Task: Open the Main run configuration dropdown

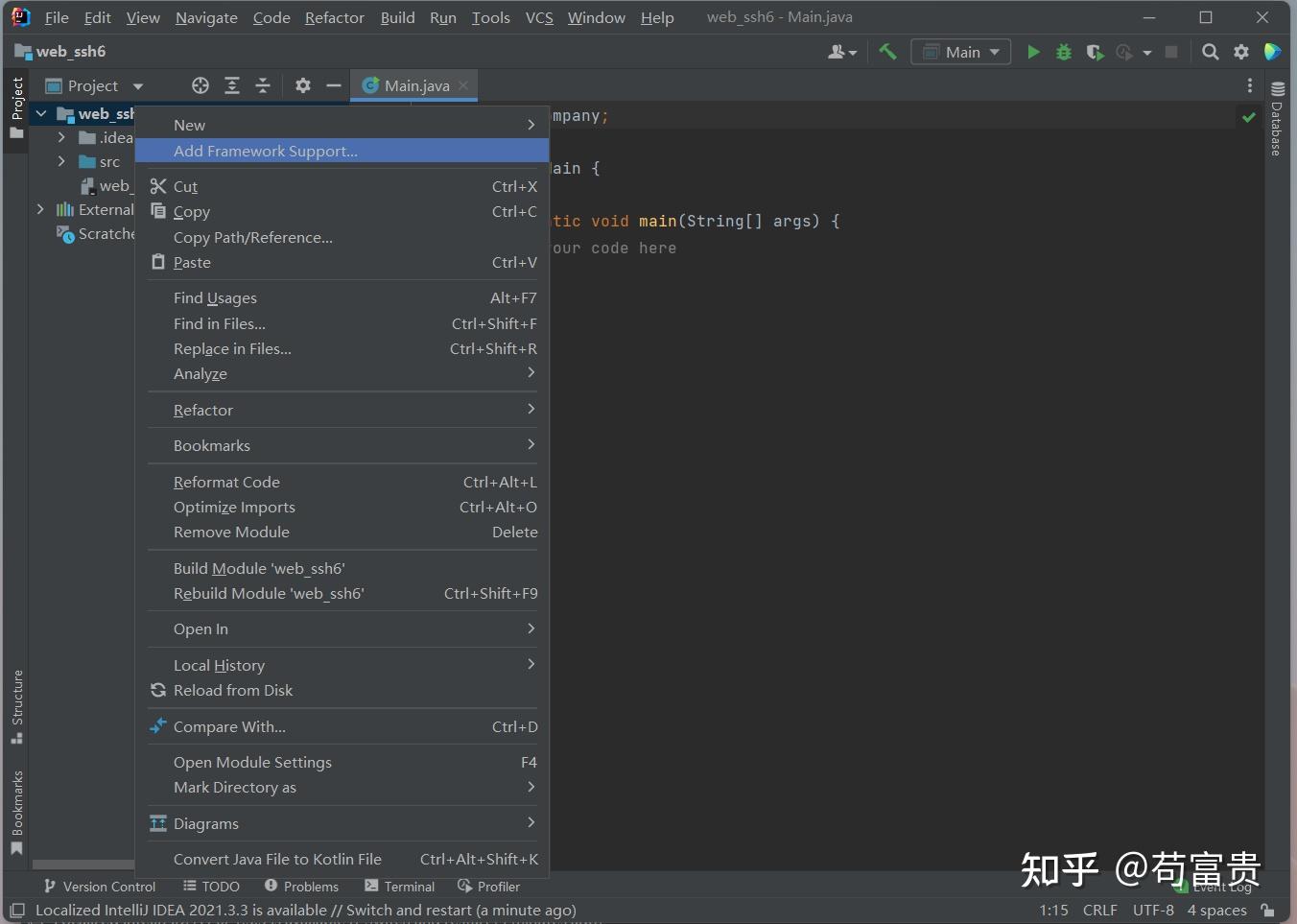Action: (x=960, y=52)
